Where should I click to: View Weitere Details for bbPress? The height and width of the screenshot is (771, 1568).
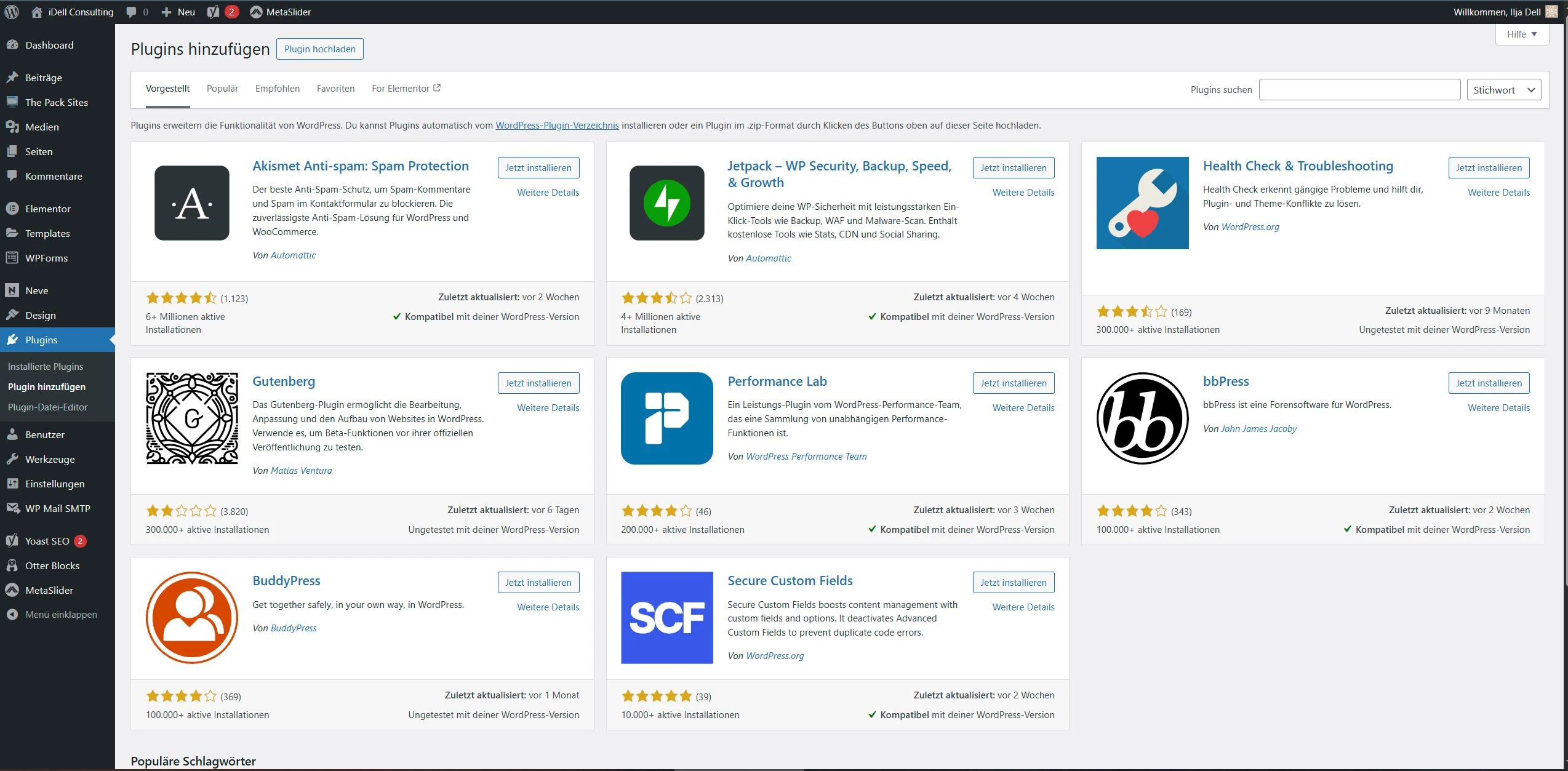(x=1498, y=407)
